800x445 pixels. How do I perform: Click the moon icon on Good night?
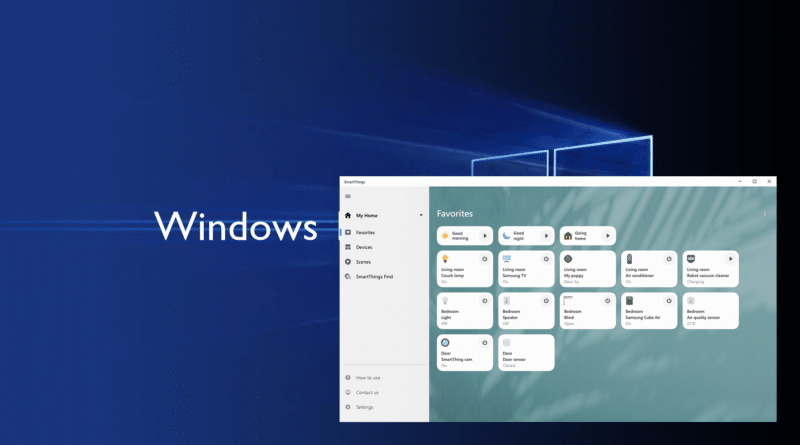click(506, 236)
